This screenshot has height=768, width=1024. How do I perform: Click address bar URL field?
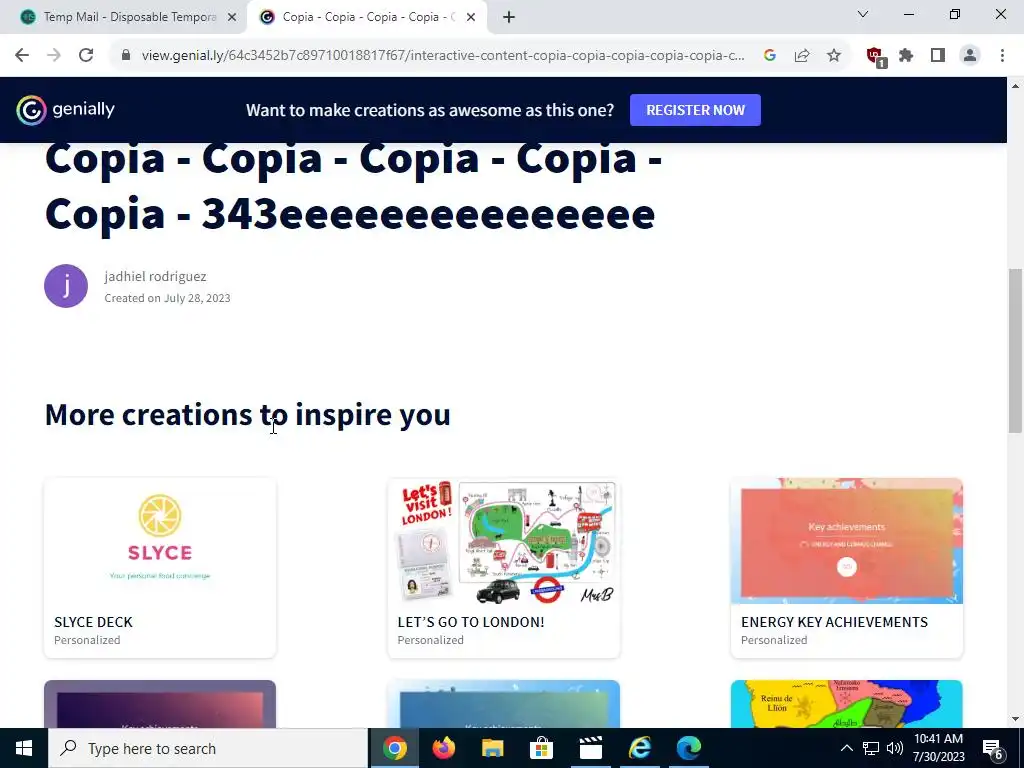(443, 56)
